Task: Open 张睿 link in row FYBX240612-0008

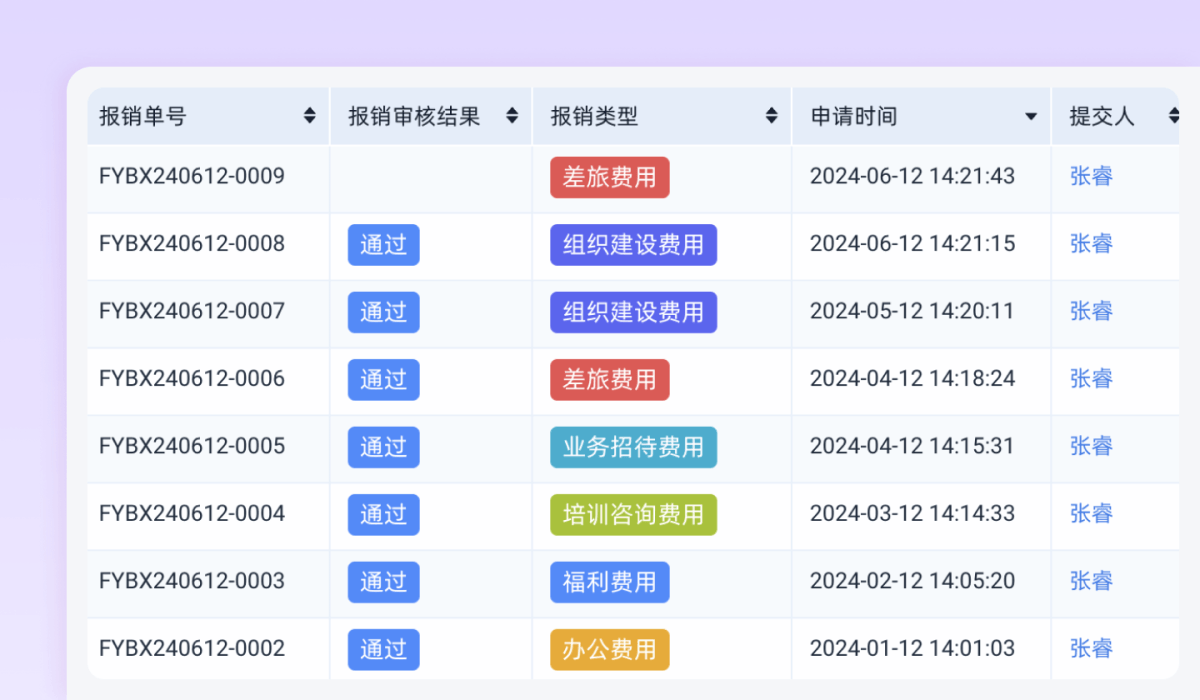Action: tap(1091, 244)
